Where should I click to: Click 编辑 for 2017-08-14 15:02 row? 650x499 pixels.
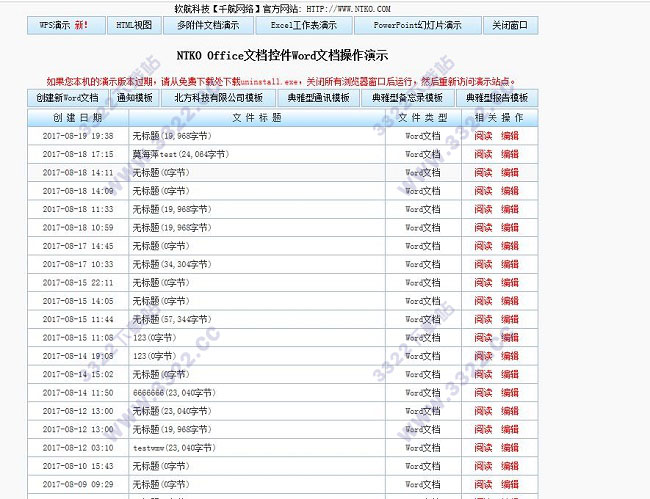(x=510, y=374)
